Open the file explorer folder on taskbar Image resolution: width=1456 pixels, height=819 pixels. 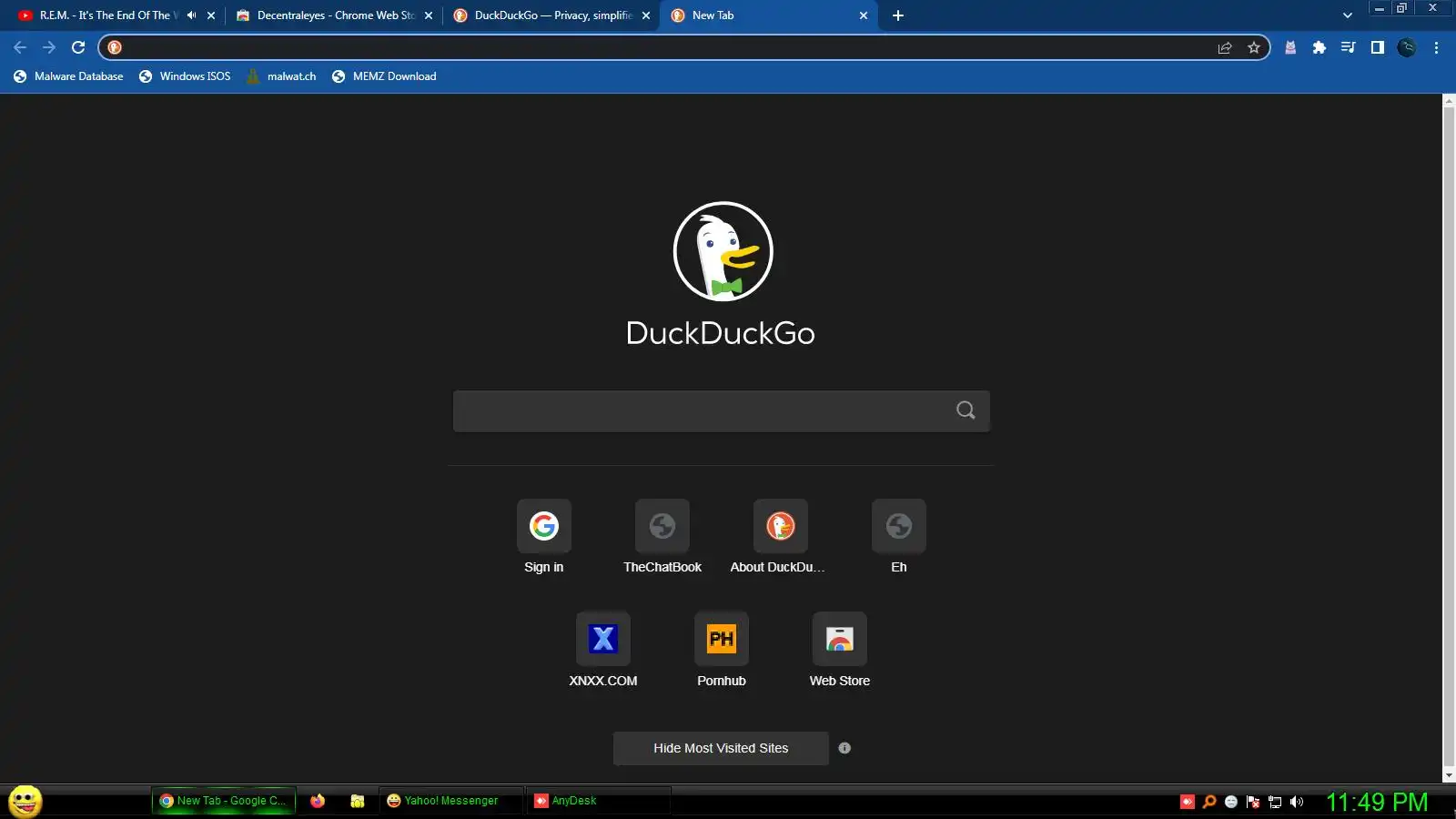point(358,801)
